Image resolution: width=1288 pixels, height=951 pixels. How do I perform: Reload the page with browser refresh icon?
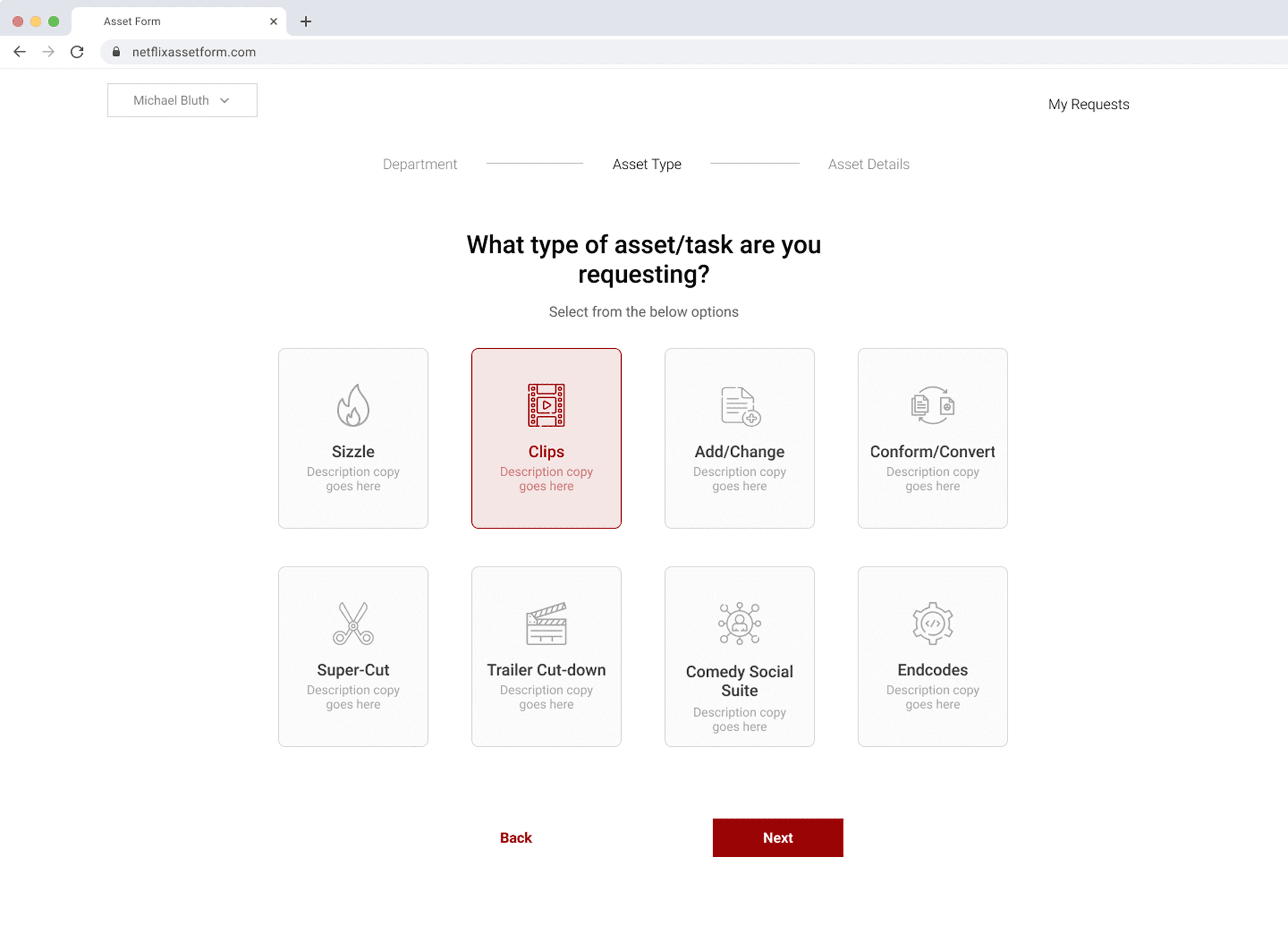(77, 52)
